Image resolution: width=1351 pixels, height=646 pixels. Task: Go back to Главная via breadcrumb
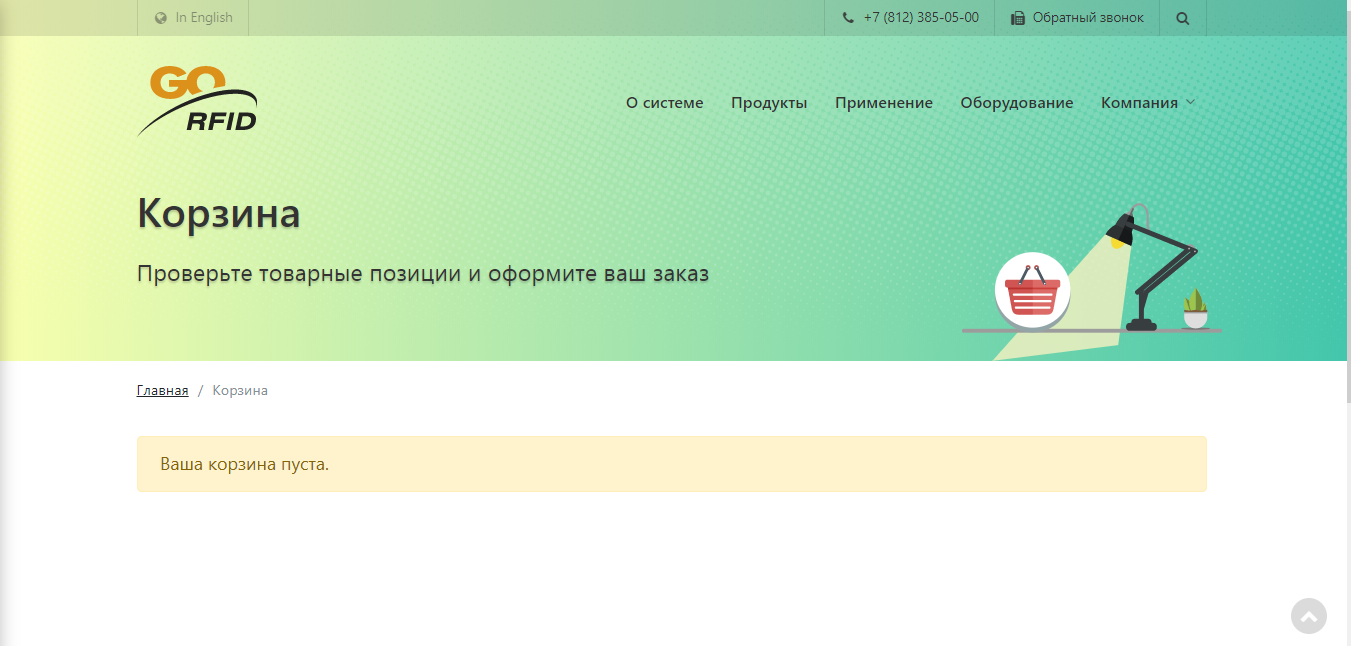pos(161,390)
